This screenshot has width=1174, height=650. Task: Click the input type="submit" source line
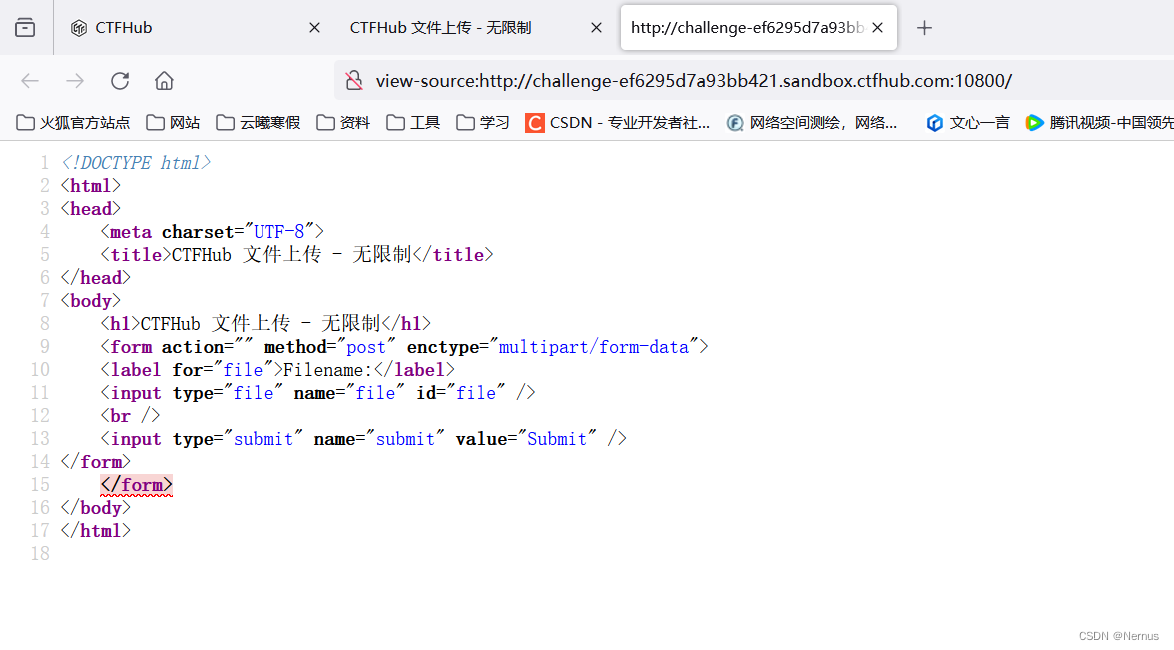click(x=363, y=439)
